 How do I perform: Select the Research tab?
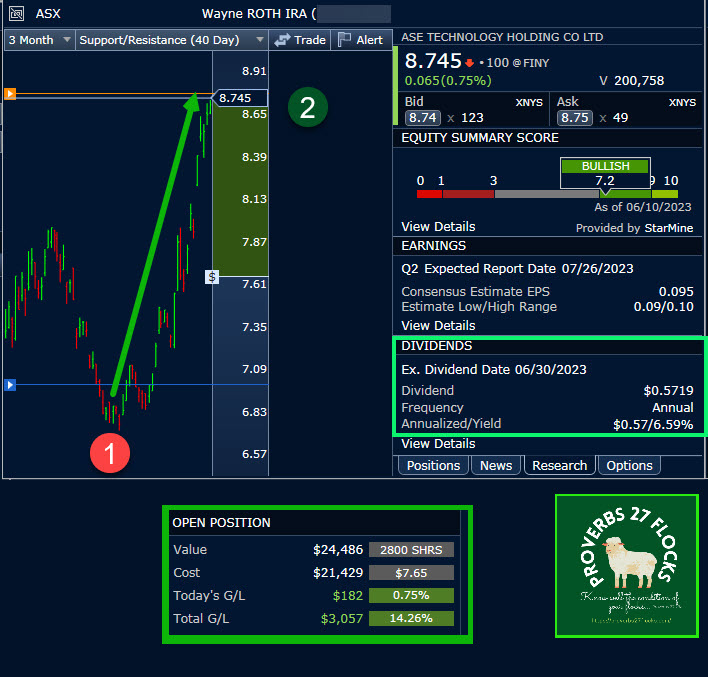[559, 465]
